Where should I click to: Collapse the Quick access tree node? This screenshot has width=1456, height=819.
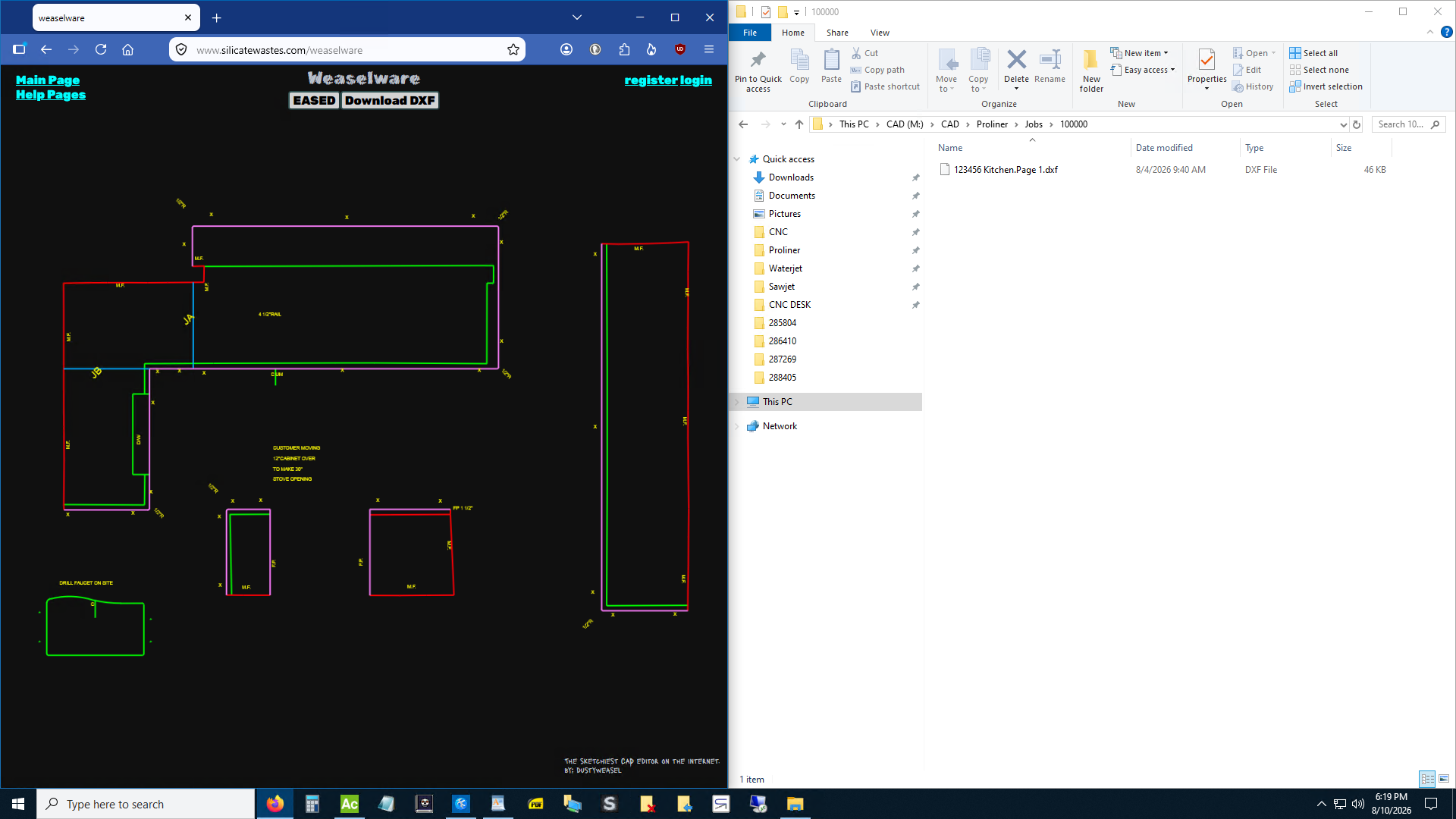(x=736, y=159)
